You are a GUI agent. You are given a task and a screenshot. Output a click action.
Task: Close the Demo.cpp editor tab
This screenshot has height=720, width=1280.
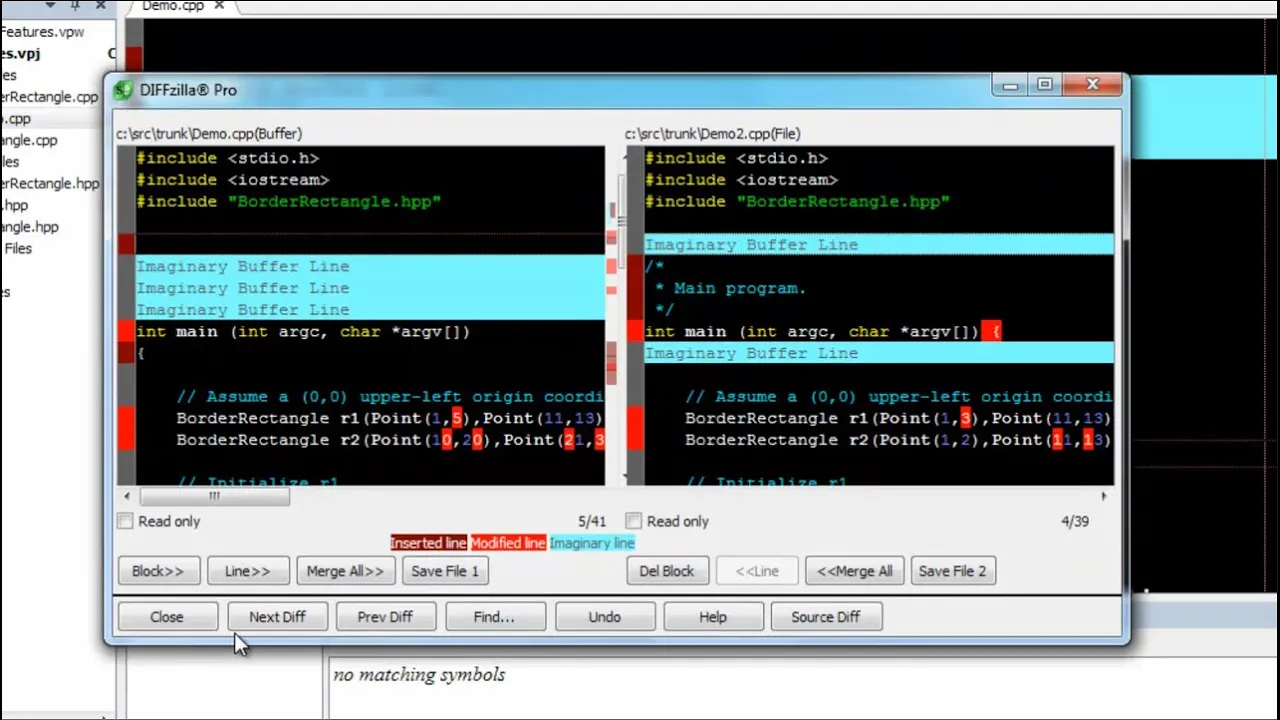coord(219,6)
